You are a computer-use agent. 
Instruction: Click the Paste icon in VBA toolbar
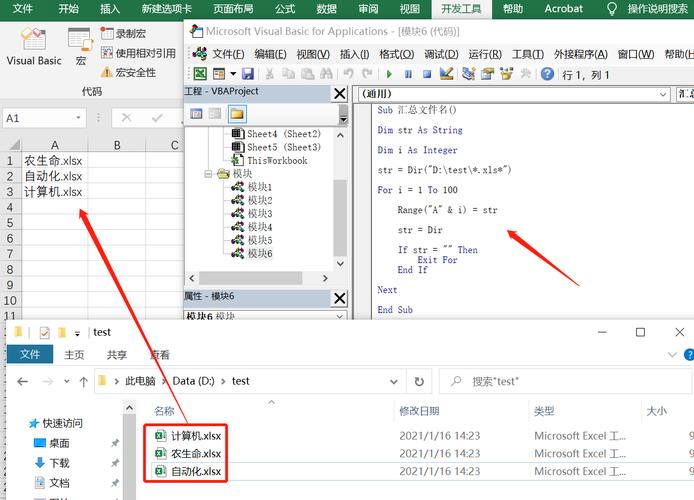click(307, 74)
